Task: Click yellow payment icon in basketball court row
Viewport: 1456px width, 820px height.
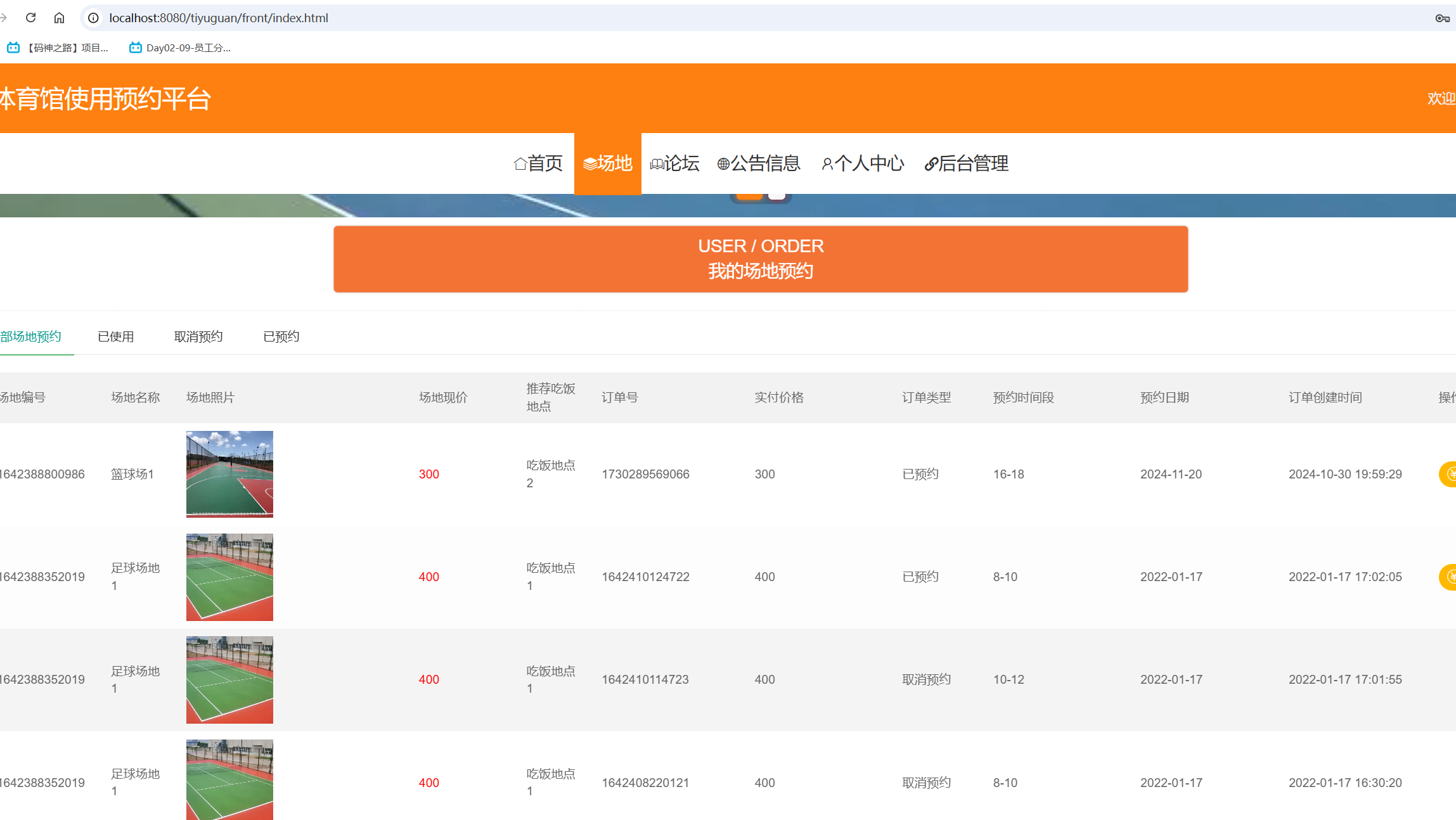Action: coord(1449,474)
